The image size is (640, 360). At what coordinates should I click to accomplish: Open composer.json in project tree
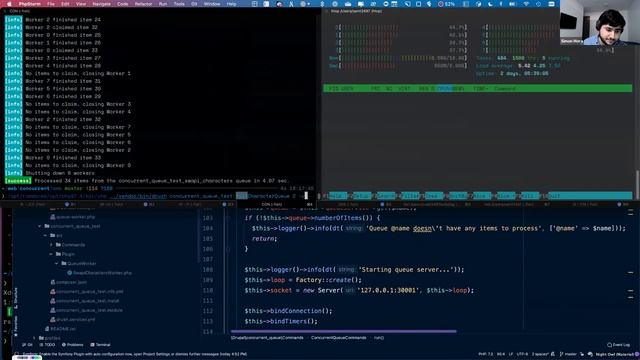(x=68, y=282)
